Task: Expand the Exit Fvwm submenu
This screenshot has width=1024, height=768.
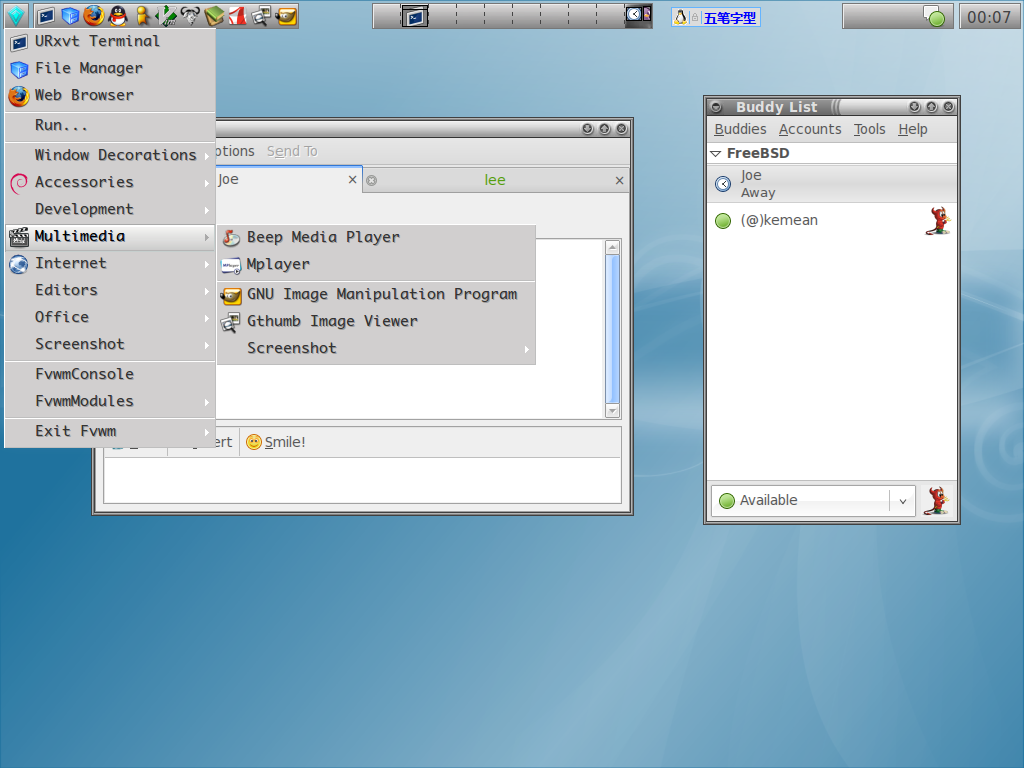Action: pos(110,432)
